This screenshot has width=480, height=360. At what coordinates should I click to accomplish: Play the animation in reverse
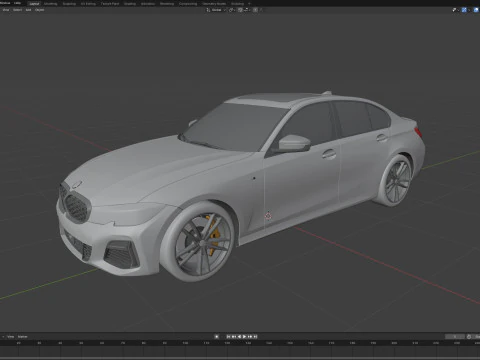[239, 337]
